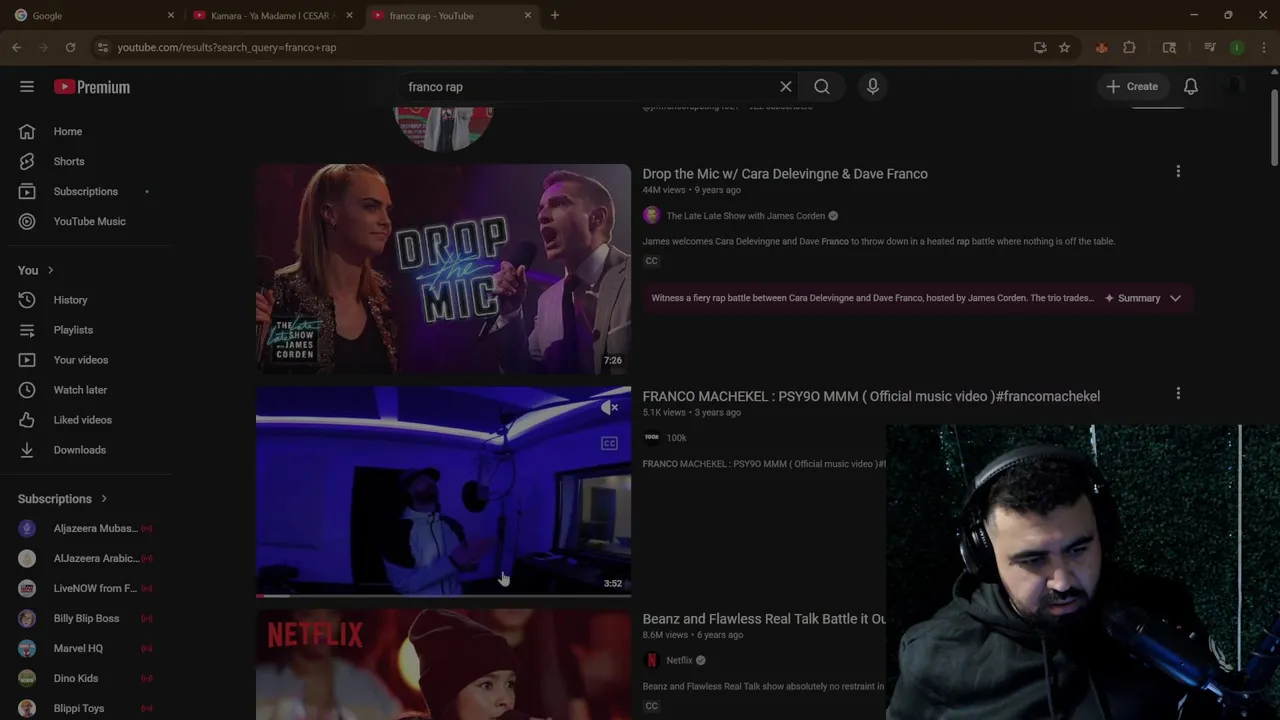Image resolution: width=1280 pixels, height=720 pixels.
Task: Click the Netflix rap battle thumbnail
Action: point(443,665)
